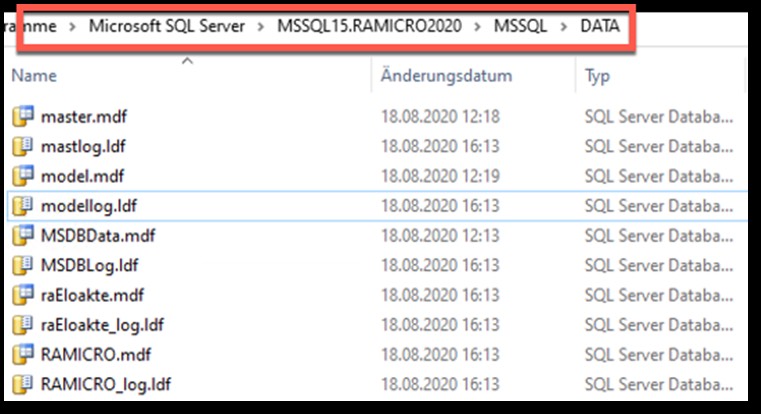This screenshot has width=761, height=414.
Task: Select the file name RAMICRO.mdf
Action: (x=96, y=354)
